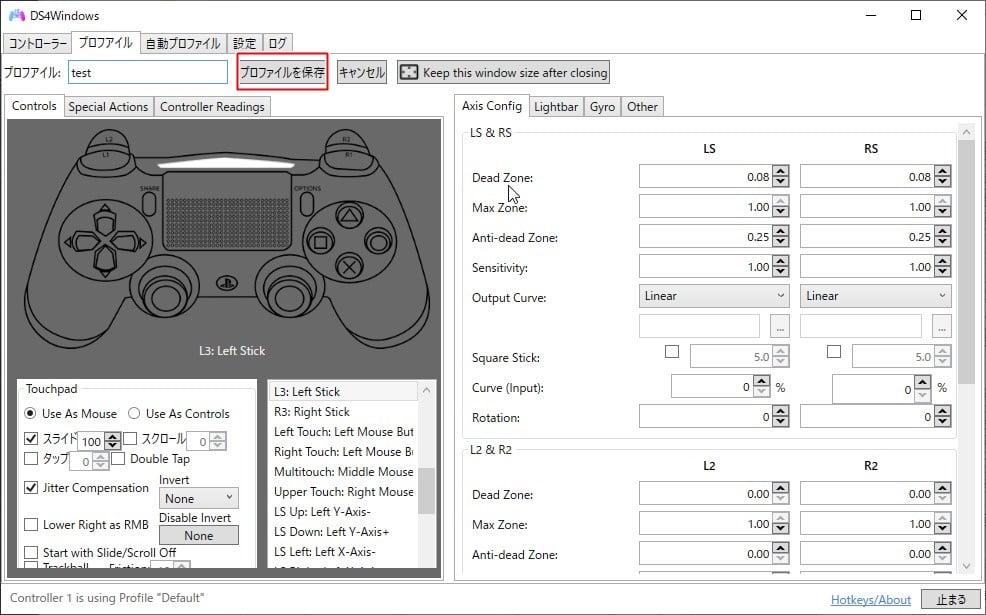Image resolution: width=986 pixels, height=615 pixels.
Task: Click the 止まる button
Action: (951, 599)
